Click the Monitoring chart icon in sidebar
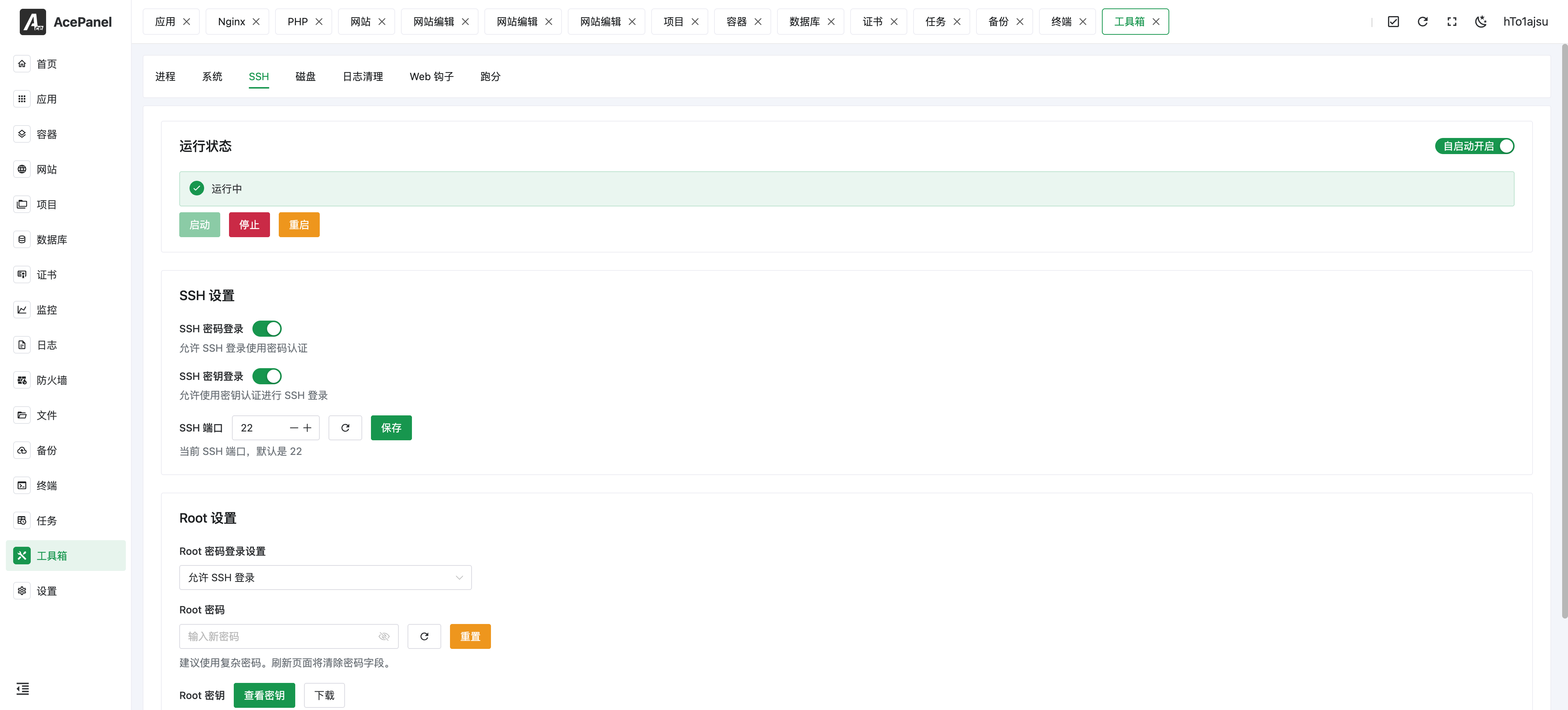The image size is (1568, 710). [x=22, y=309]
